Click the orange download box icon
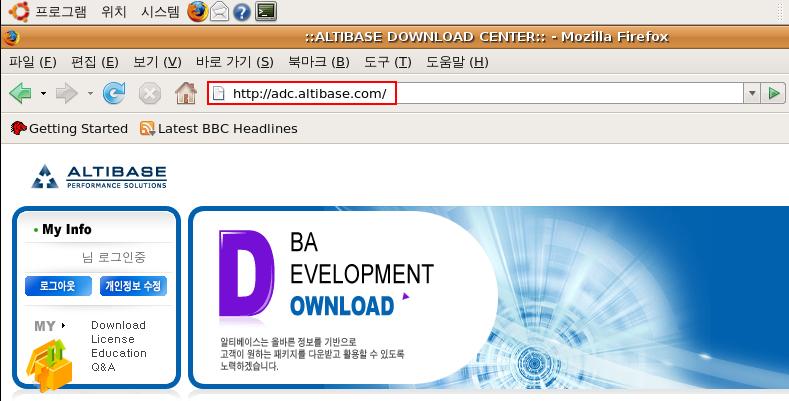The height and width of the screenshot is (401, 789). point(49,365)
